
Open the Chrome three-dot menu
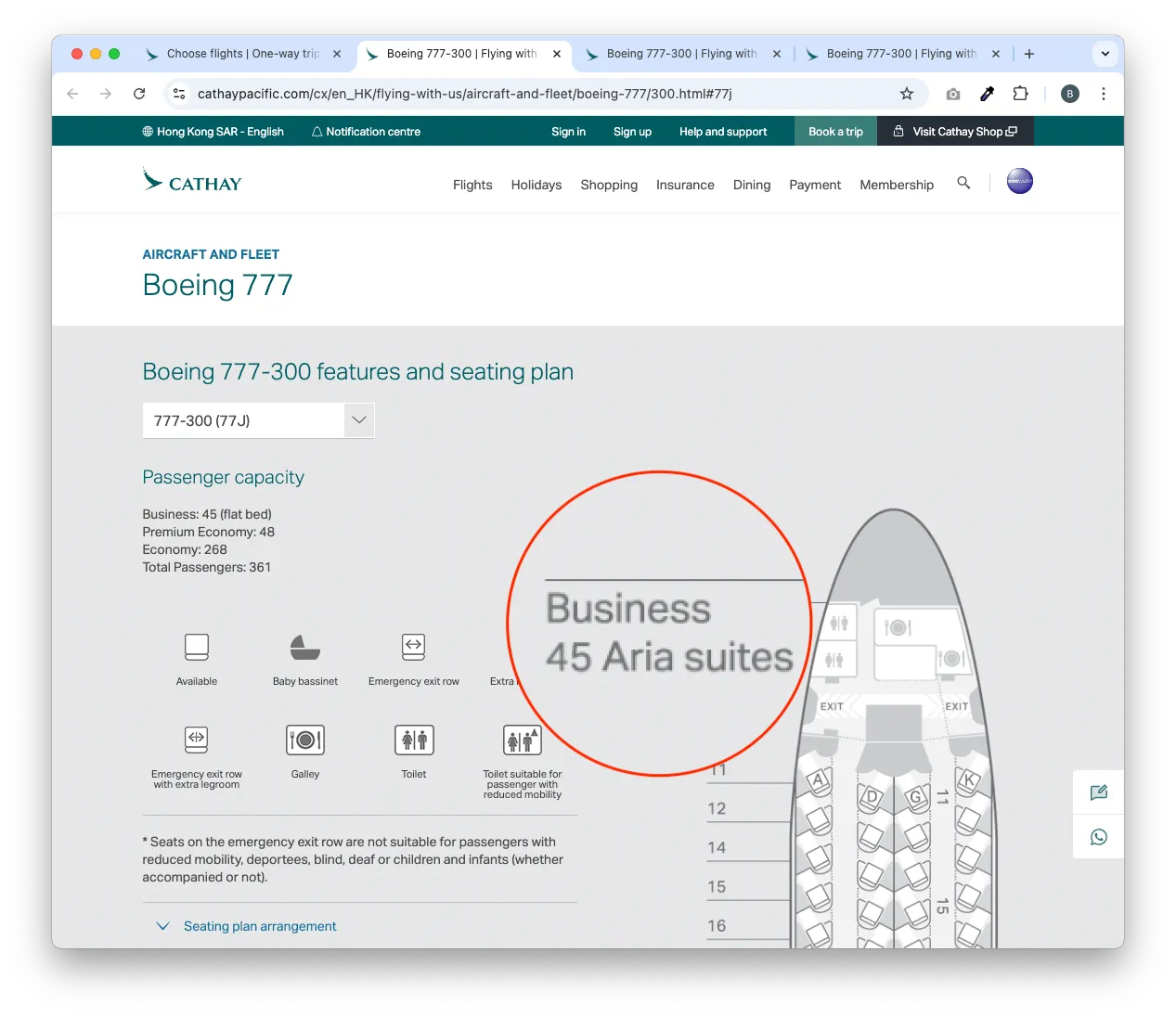tap(1103, 94)
